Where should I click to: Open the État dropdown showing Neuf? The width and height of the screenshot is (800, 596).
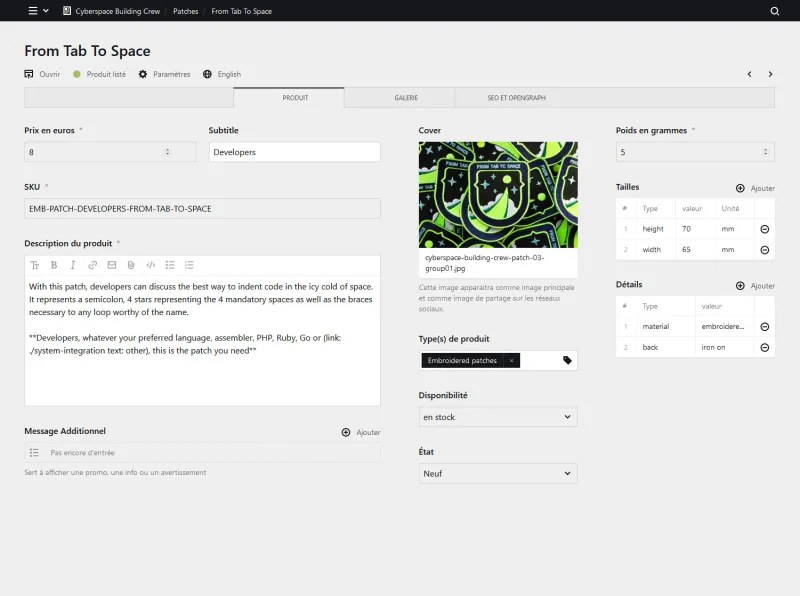tap(498, 473)
